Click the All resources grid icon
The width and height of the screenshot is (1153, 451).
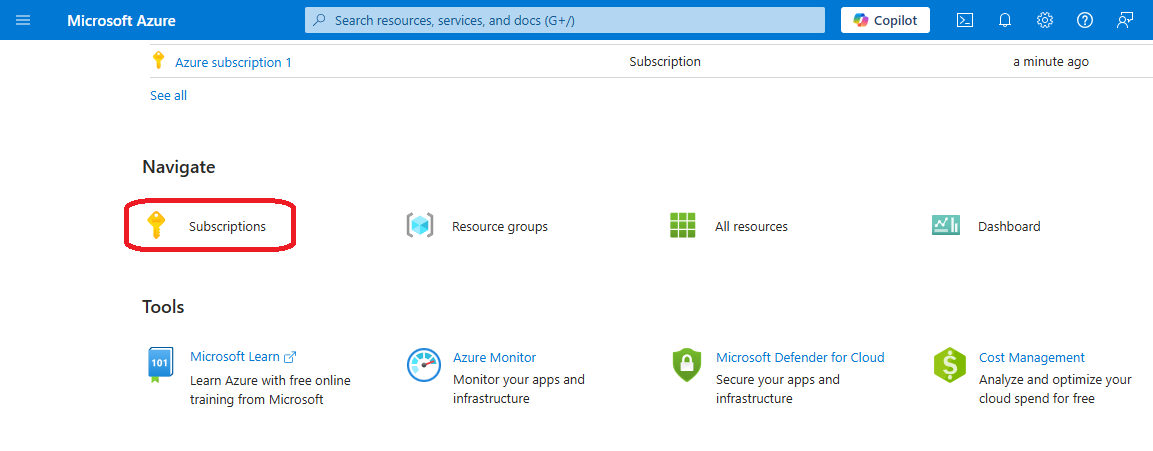[x=682, y=226]
